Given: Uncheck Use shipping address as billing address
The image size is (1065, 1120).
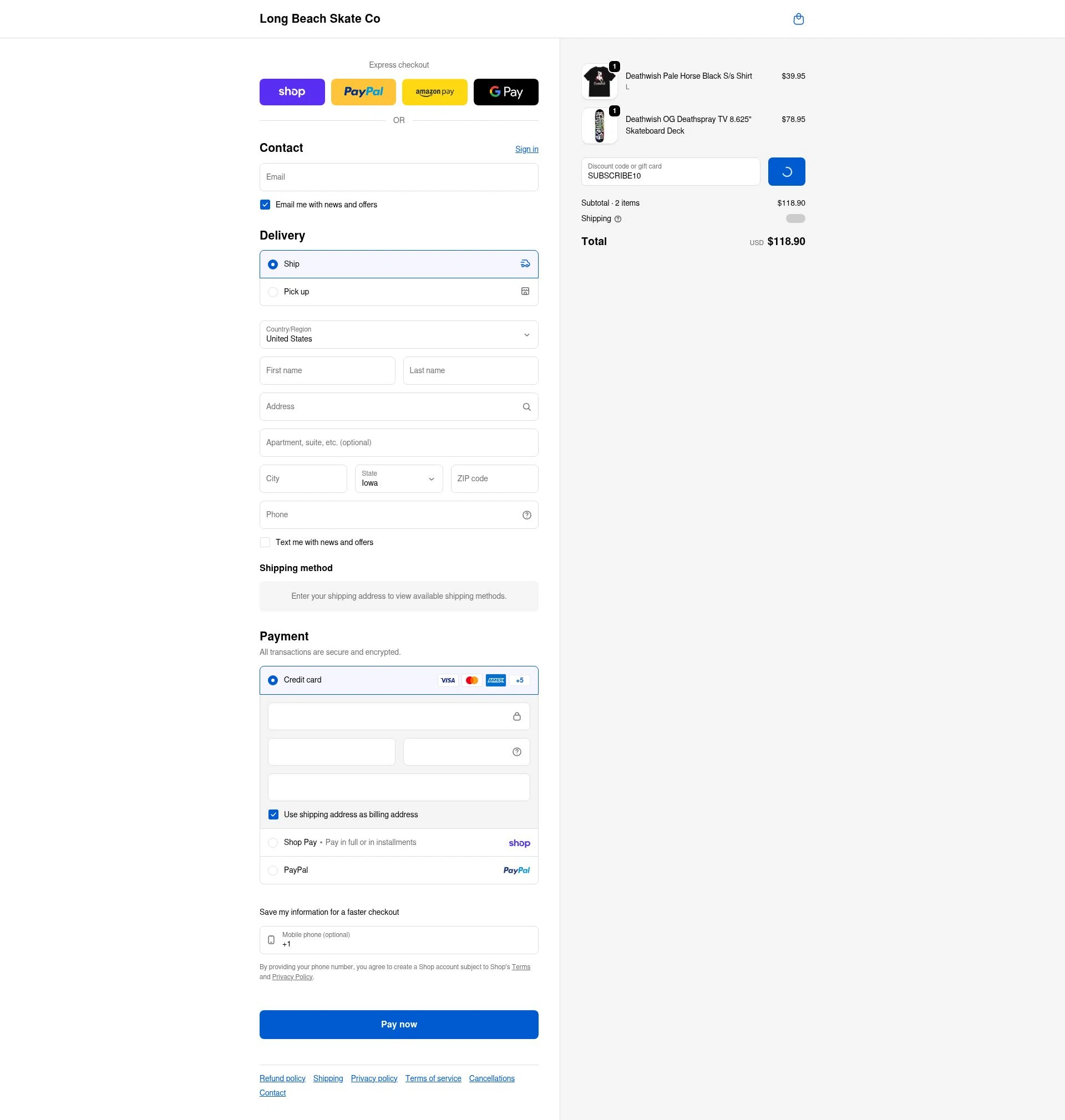Looking at the screenshot, I should pos(273,813).
